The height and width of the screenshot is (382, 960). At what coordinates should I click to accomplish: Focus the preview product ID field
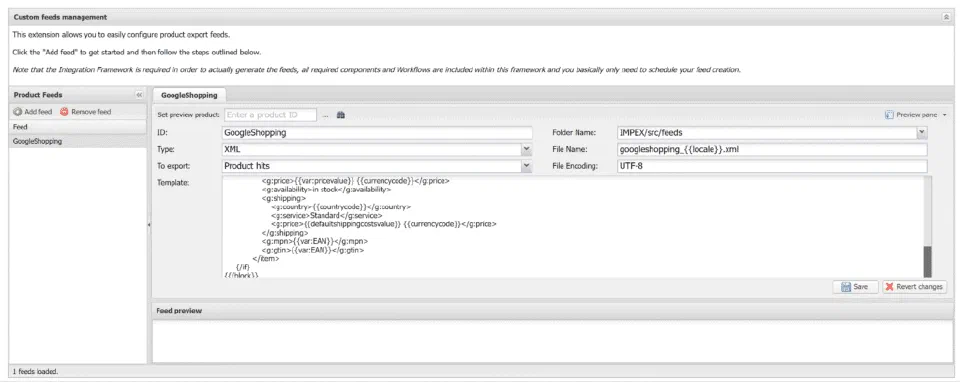271,114
